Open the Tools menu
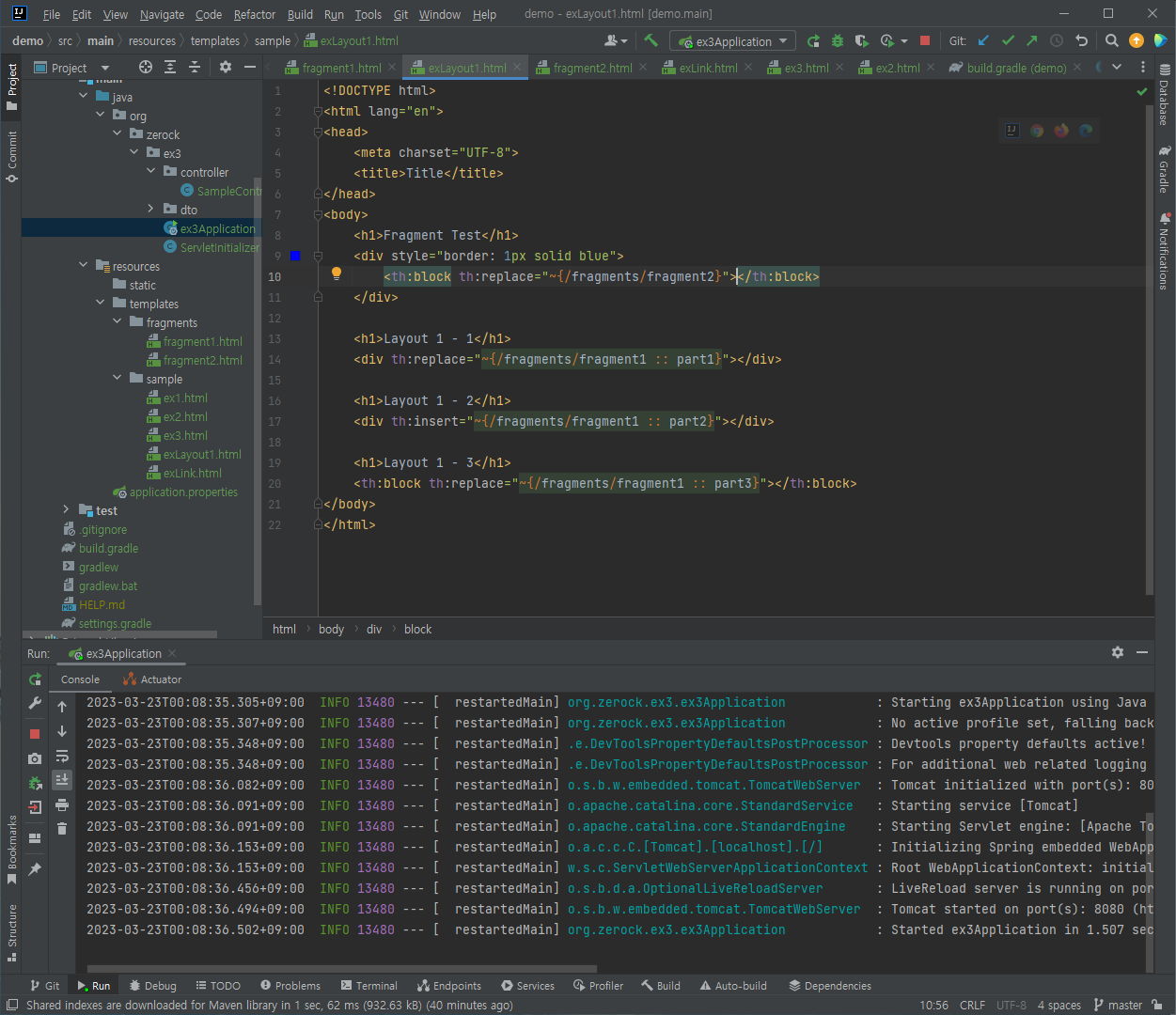The height and width of the screenshot is (1015, 1176). point(368,14)
